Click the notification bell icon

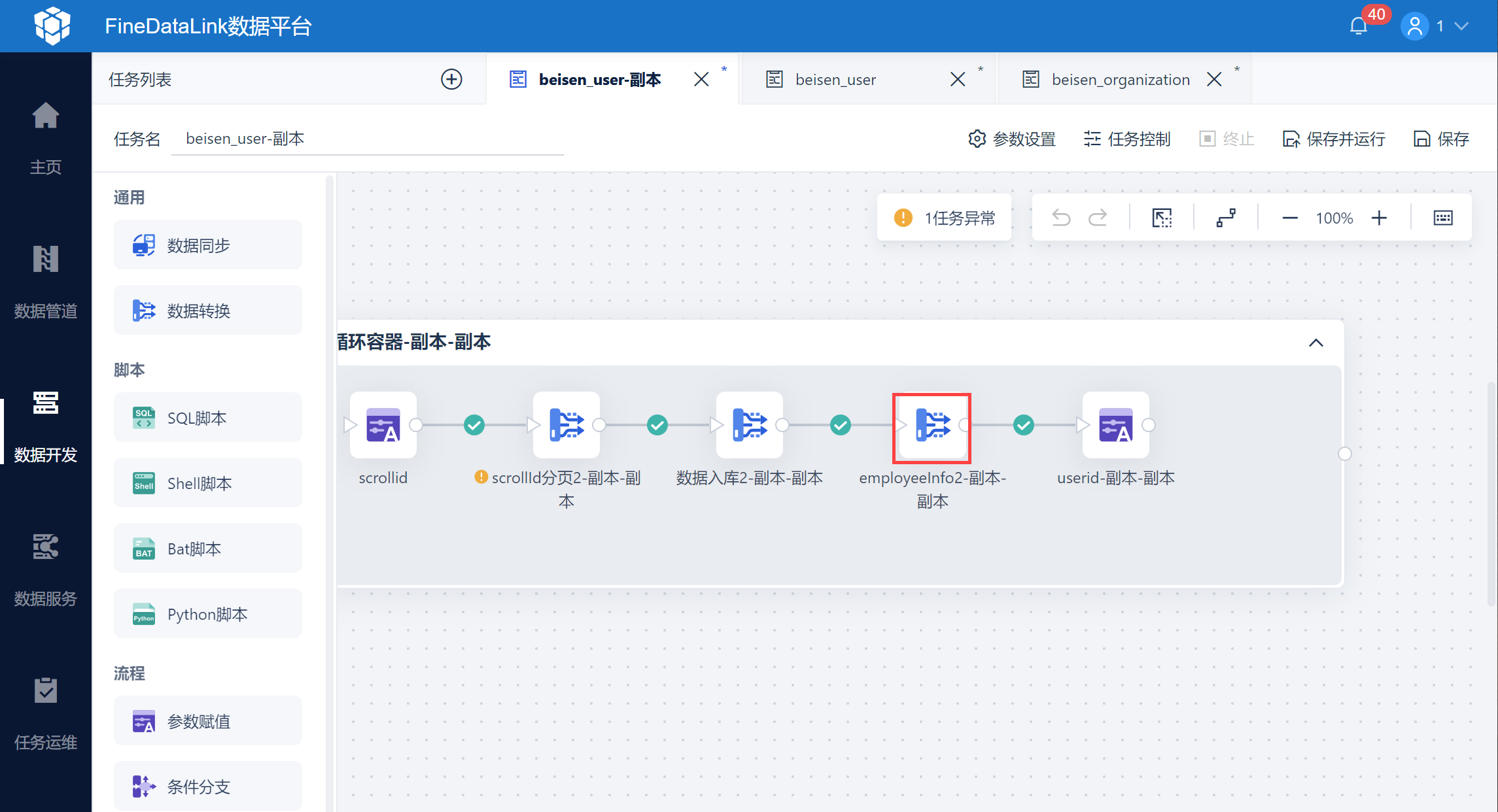tap(1359, 26)
